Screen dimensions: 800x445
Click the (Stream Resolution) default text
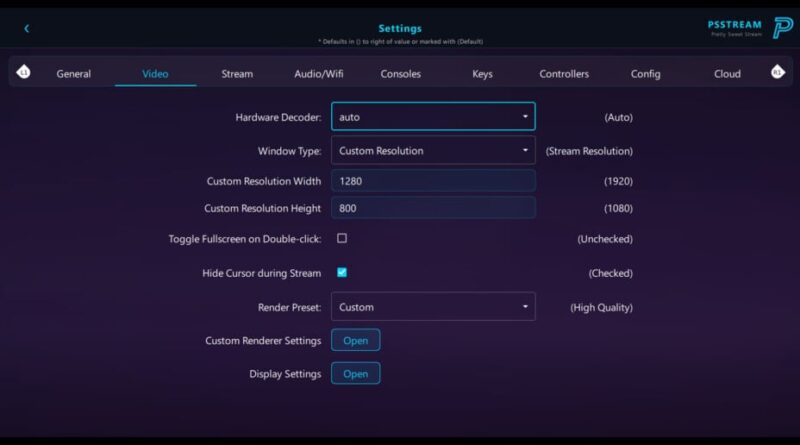pyautogui.click(x=589, y=151)
